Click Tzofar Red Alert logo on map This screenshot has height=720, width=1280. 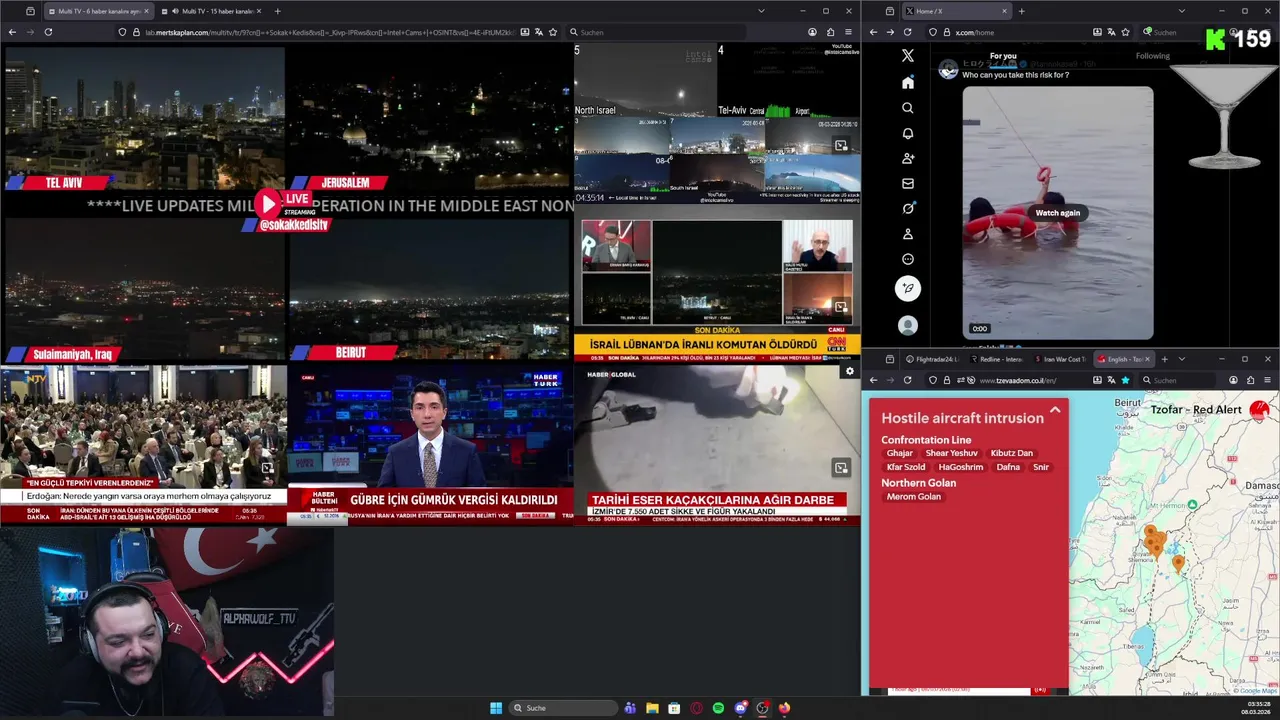point(1259,410)
